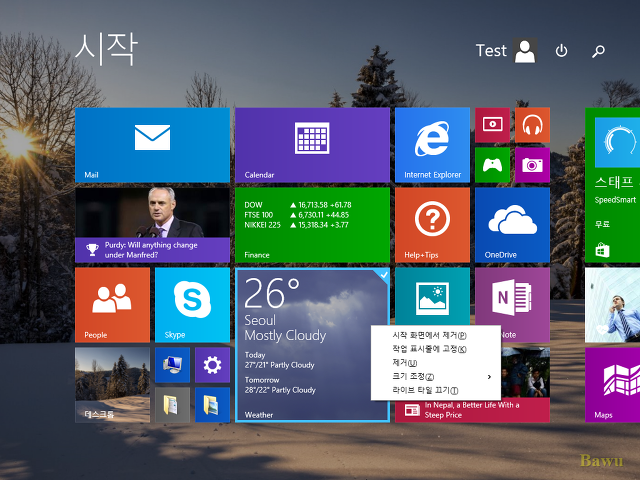Launch Internet Explorer tile
This screenshot has width=640, height=480.
432,145
